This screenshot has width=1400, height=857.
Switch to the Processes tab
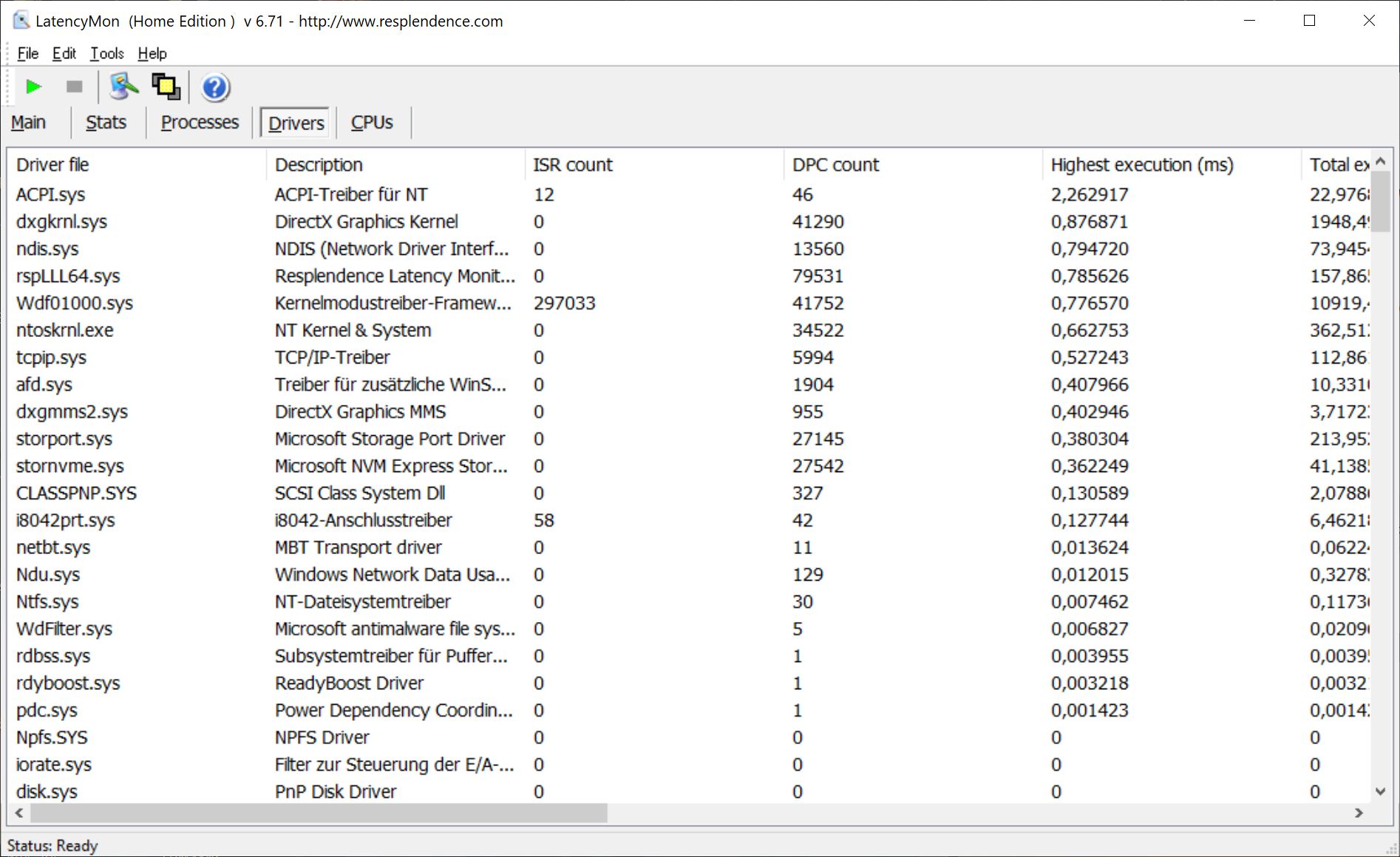pos(200,123)
